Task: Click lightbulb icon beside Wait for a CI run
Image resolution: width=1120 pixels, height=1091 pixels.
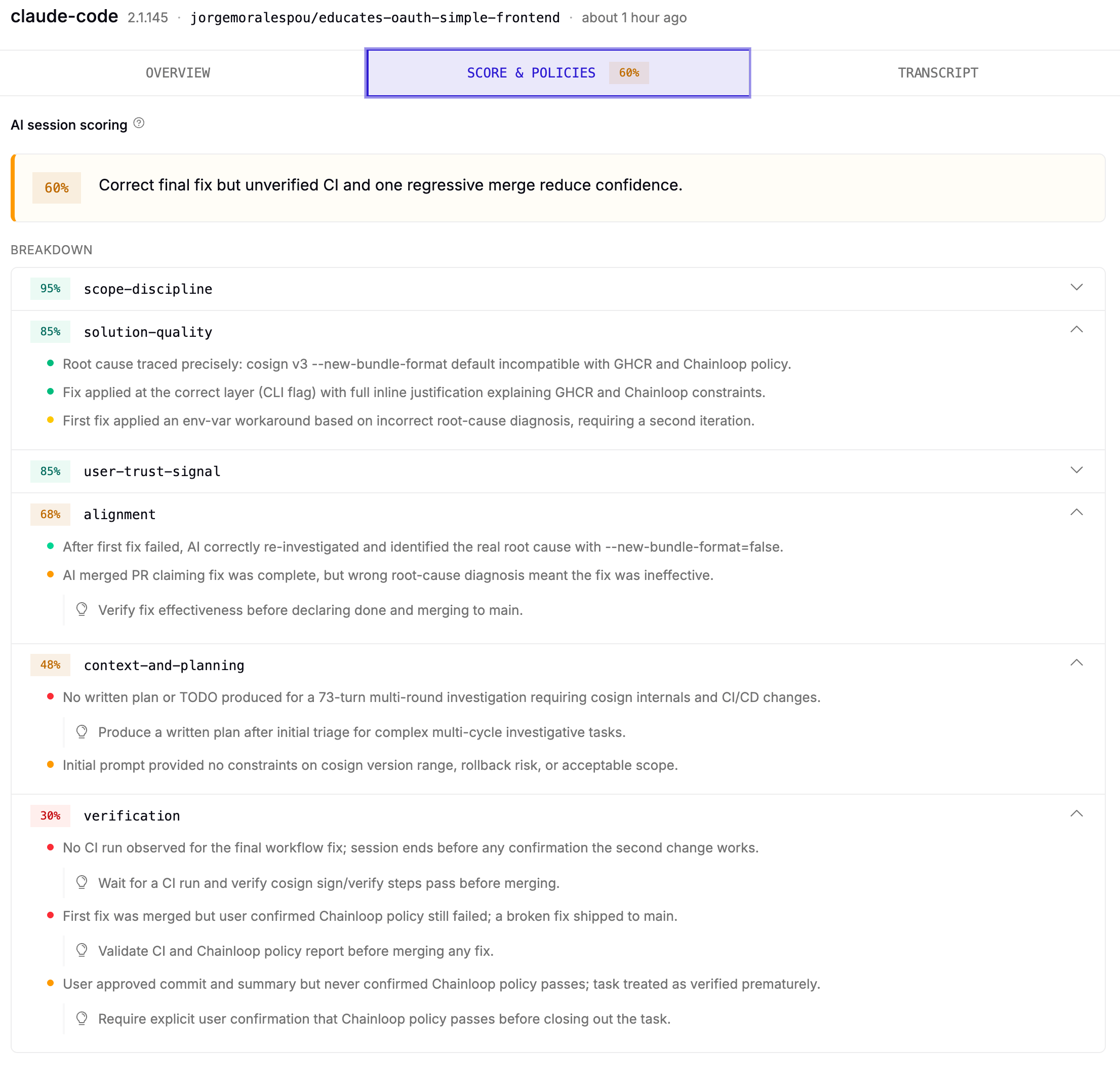Action: pos(82,882)
